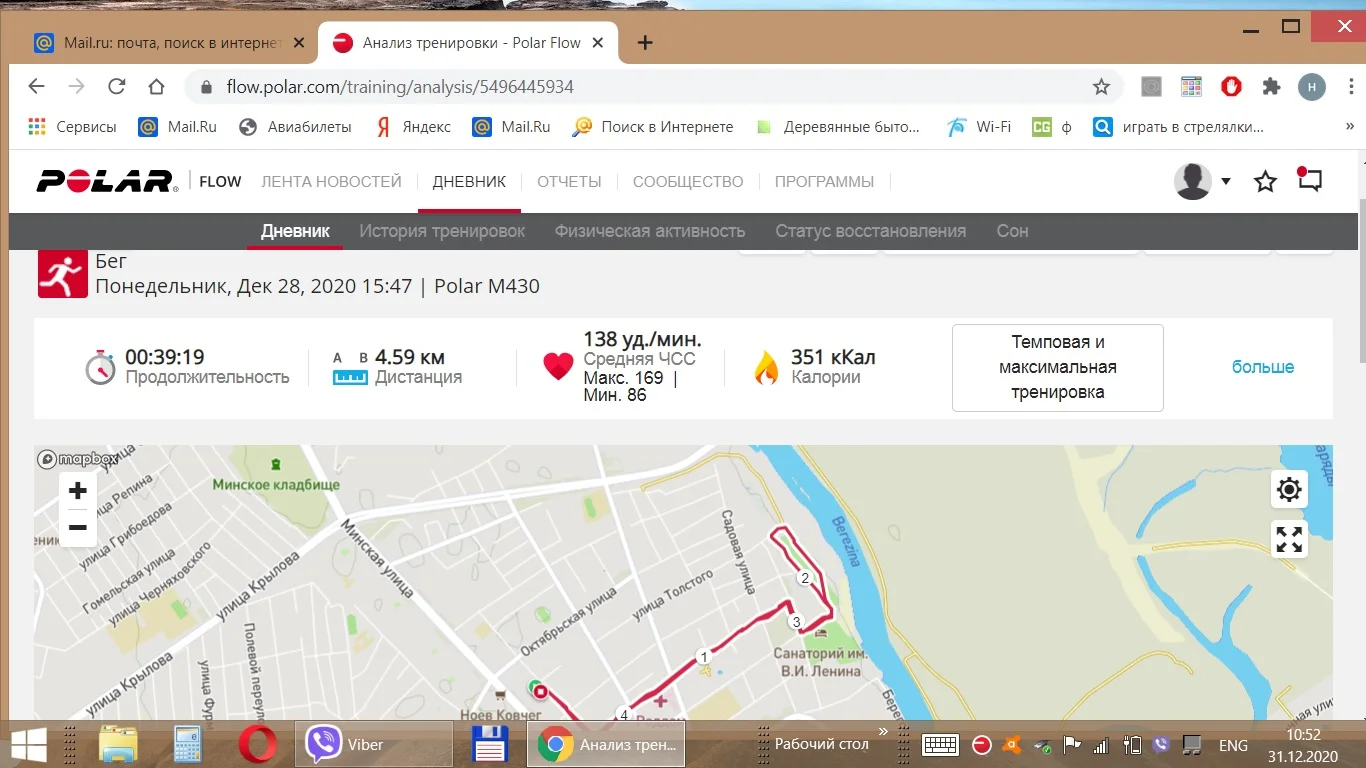Switch to Физическая активность tab
This screenshot has height=768, width=1366.
[650, 231]
